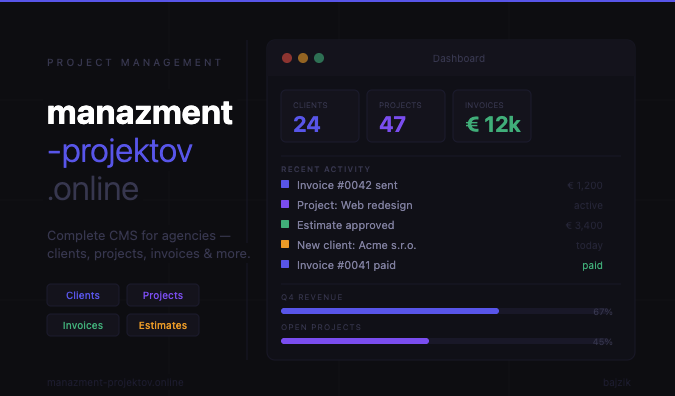Click the green maximize dot in Dashboard window
This screenshot has height=396, width=675.
coord(319,58)
